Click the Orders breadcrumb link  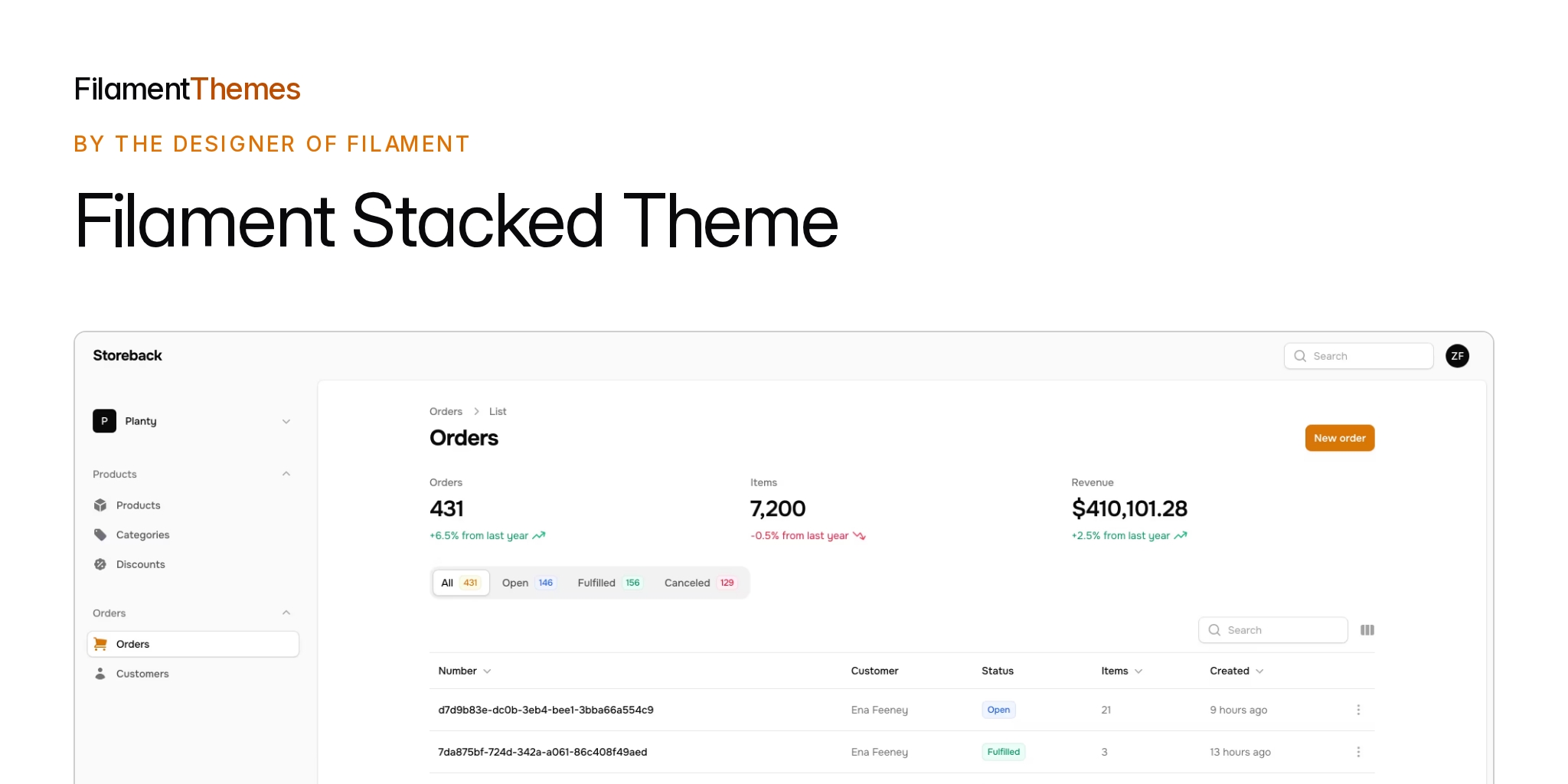tap(446, 411)
